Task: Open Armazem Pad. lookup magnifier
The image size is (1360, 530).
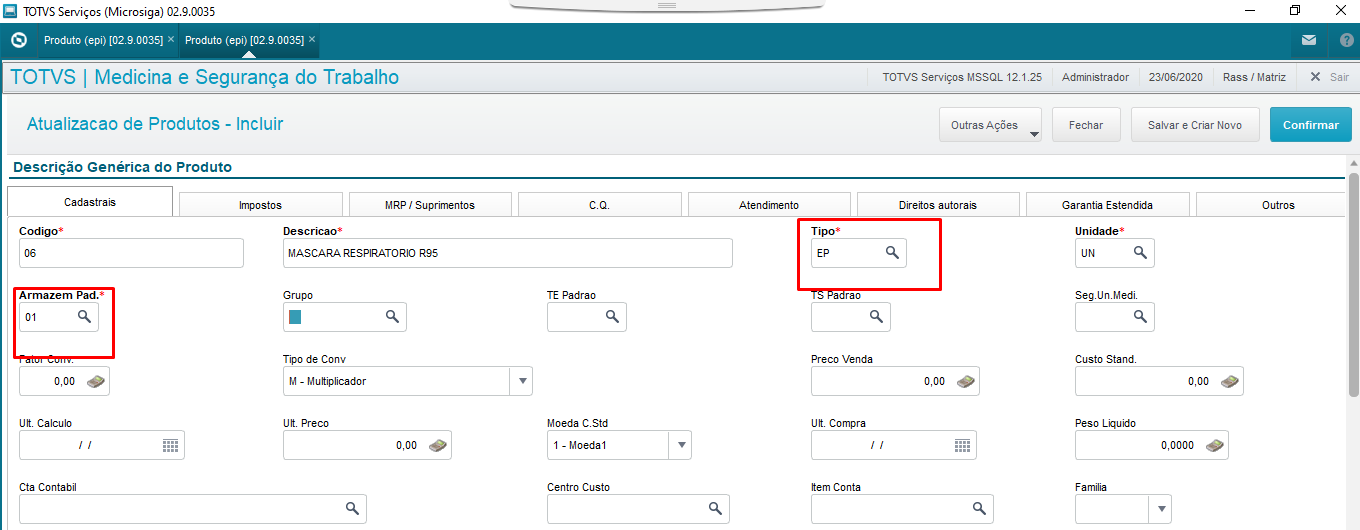Action: click(84, 317)
